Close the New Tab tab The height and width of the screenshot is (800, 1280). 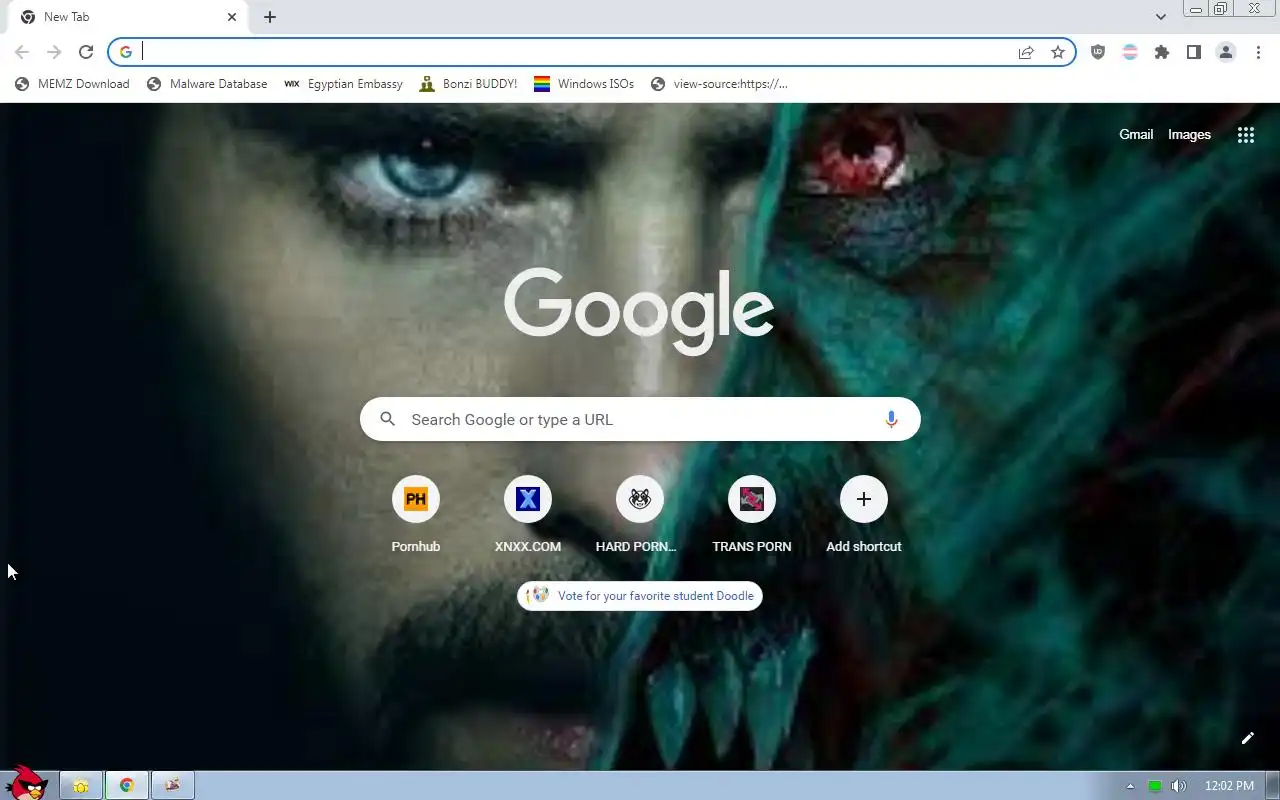232,17
